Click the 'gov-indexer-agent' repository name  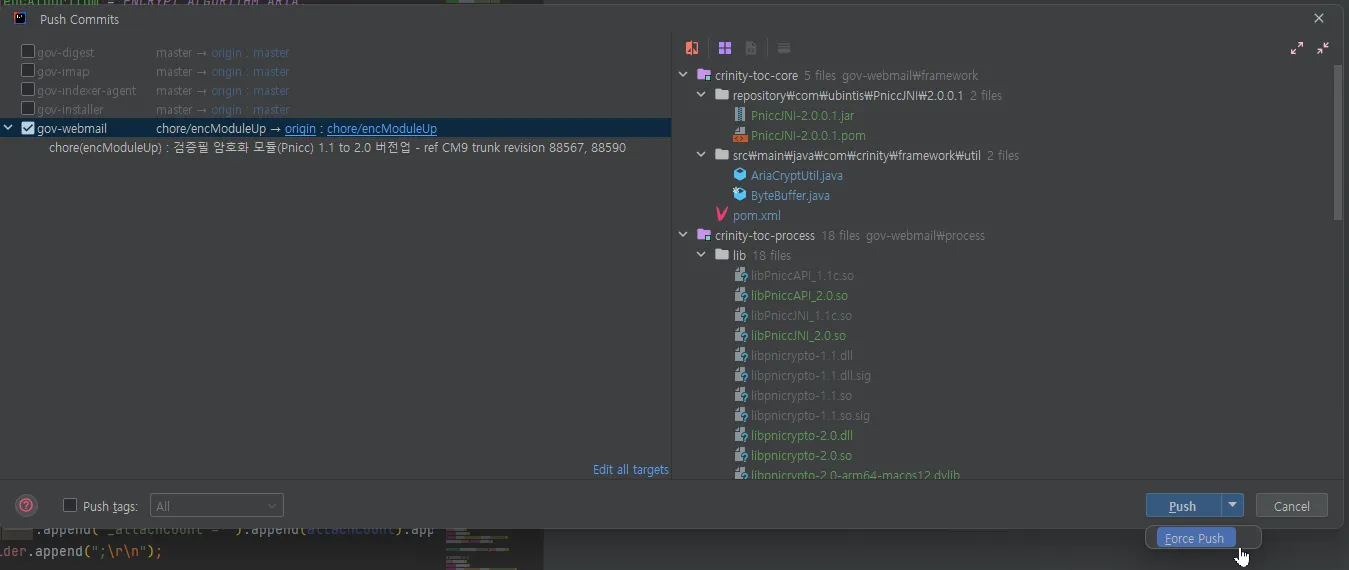point(86,90)
